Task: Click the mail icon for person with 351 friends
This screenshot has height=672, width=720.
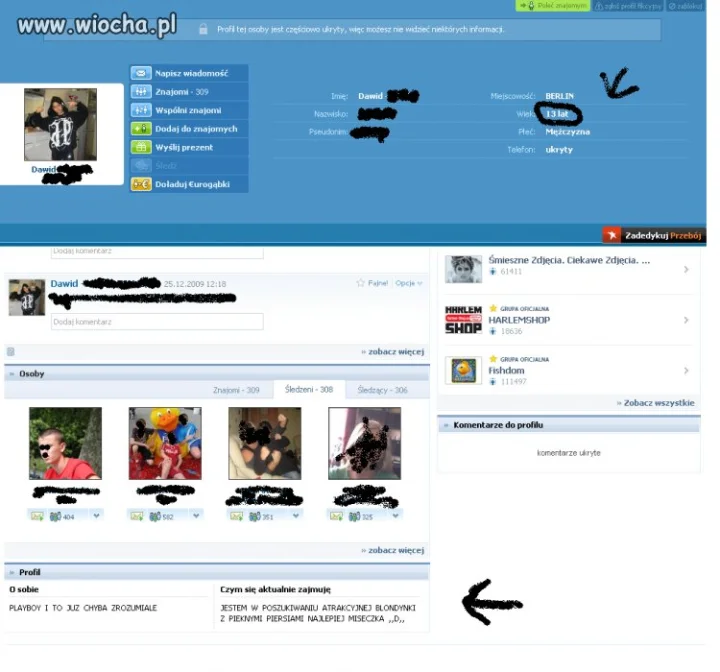Action: [x=236, y=516]
